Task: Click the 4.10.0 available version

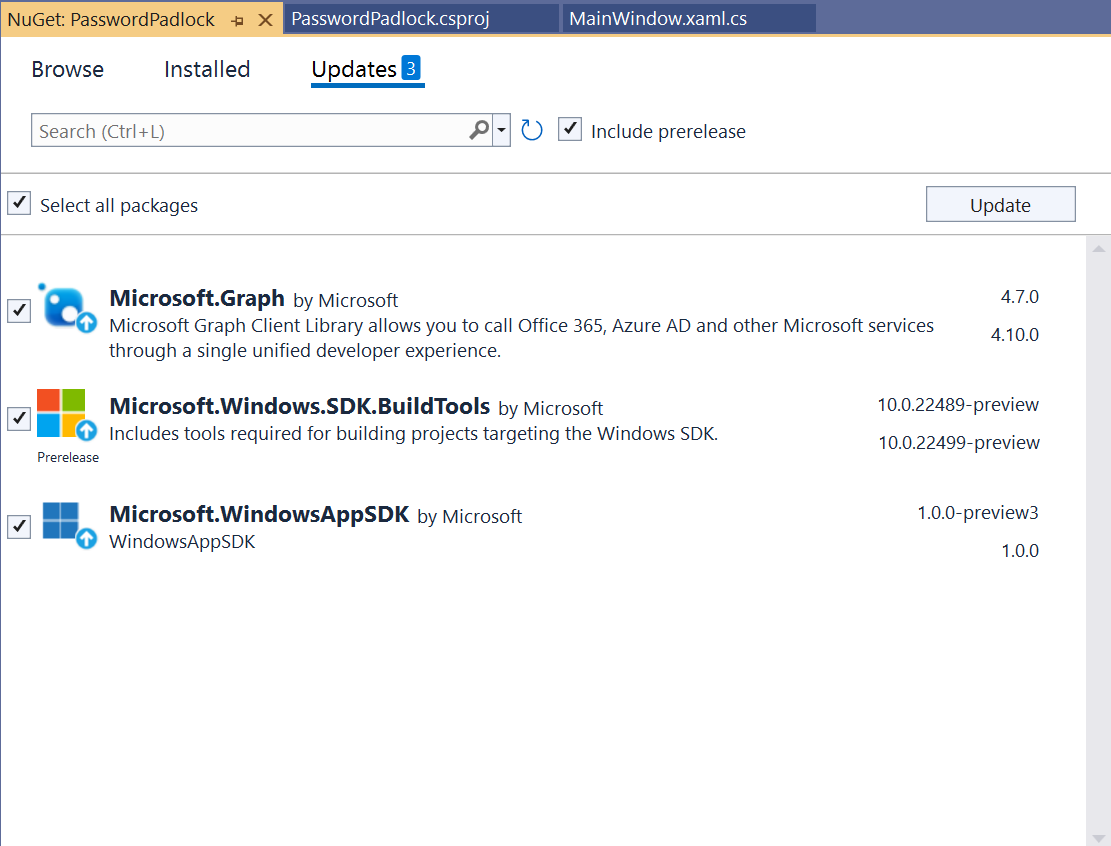Action: (1015, 334)
